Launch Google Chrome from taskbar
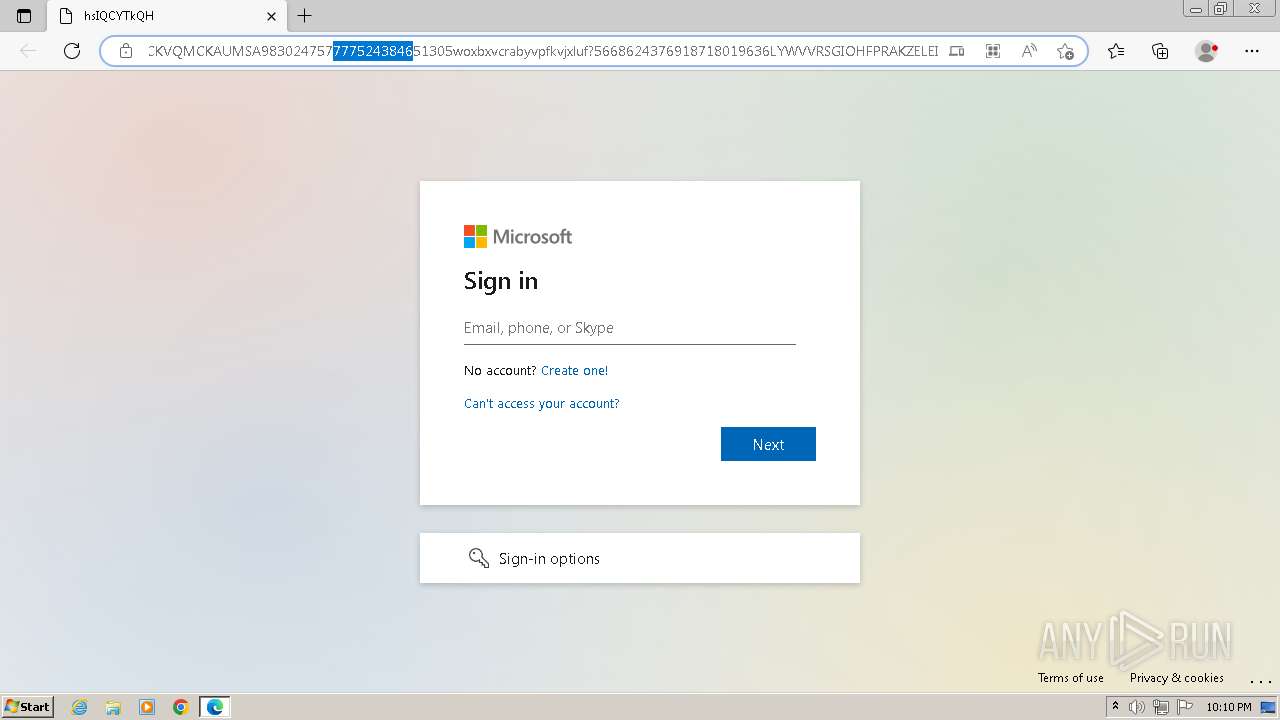 pos(181,707)
